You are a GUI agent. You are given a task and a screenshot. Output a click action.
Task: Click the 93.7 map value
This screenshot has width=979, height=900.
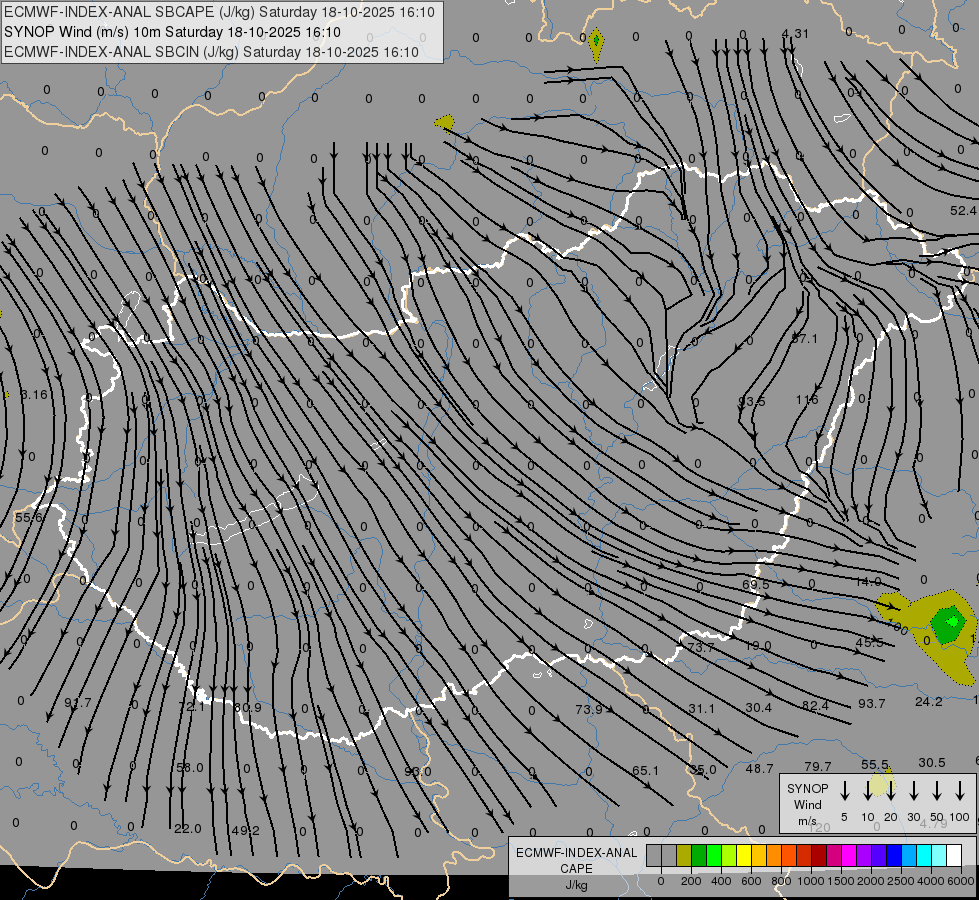pos(872,703)
